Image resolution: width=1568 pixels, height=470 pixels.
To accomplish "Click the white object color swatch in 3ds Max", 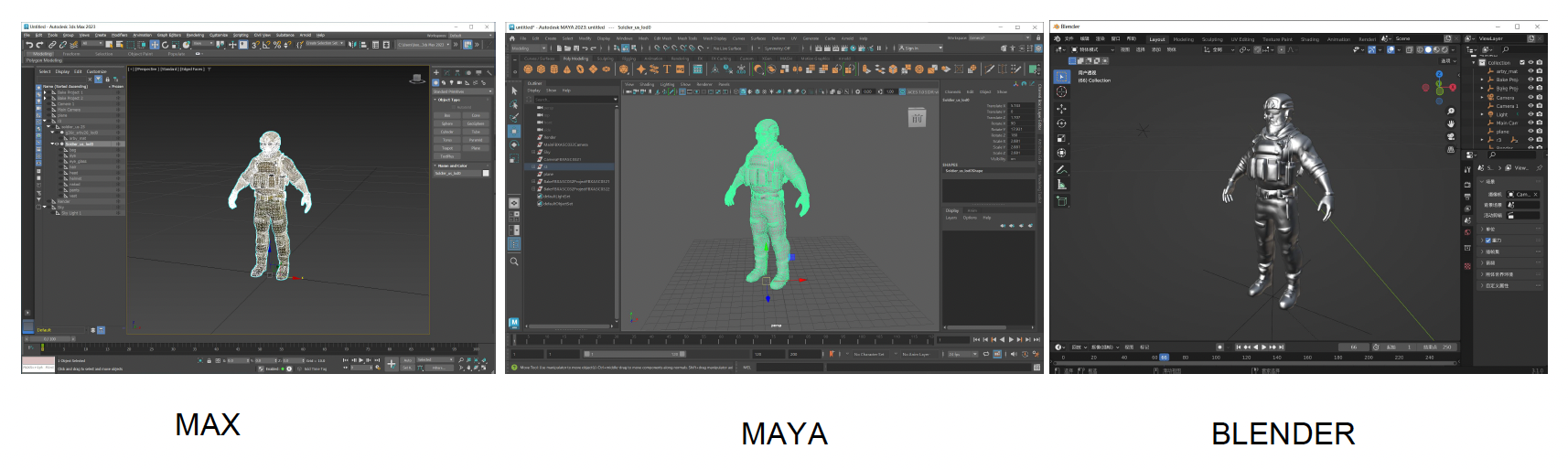I will click(x=486, y=173).
